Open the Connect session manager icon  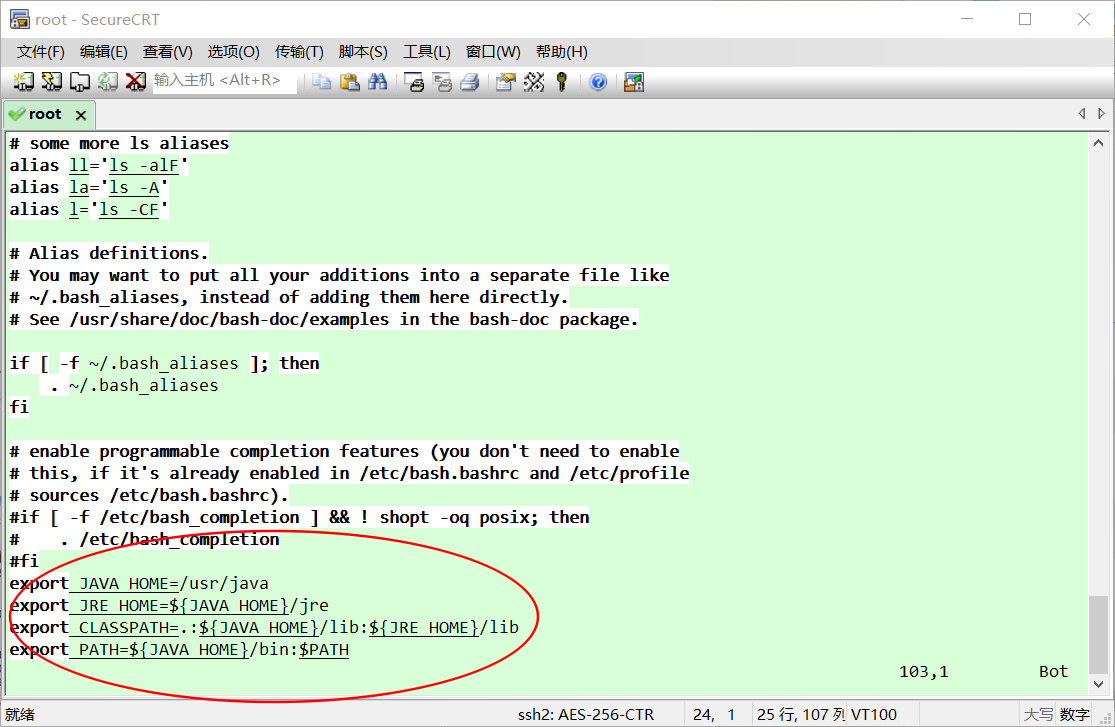[23, 82]
